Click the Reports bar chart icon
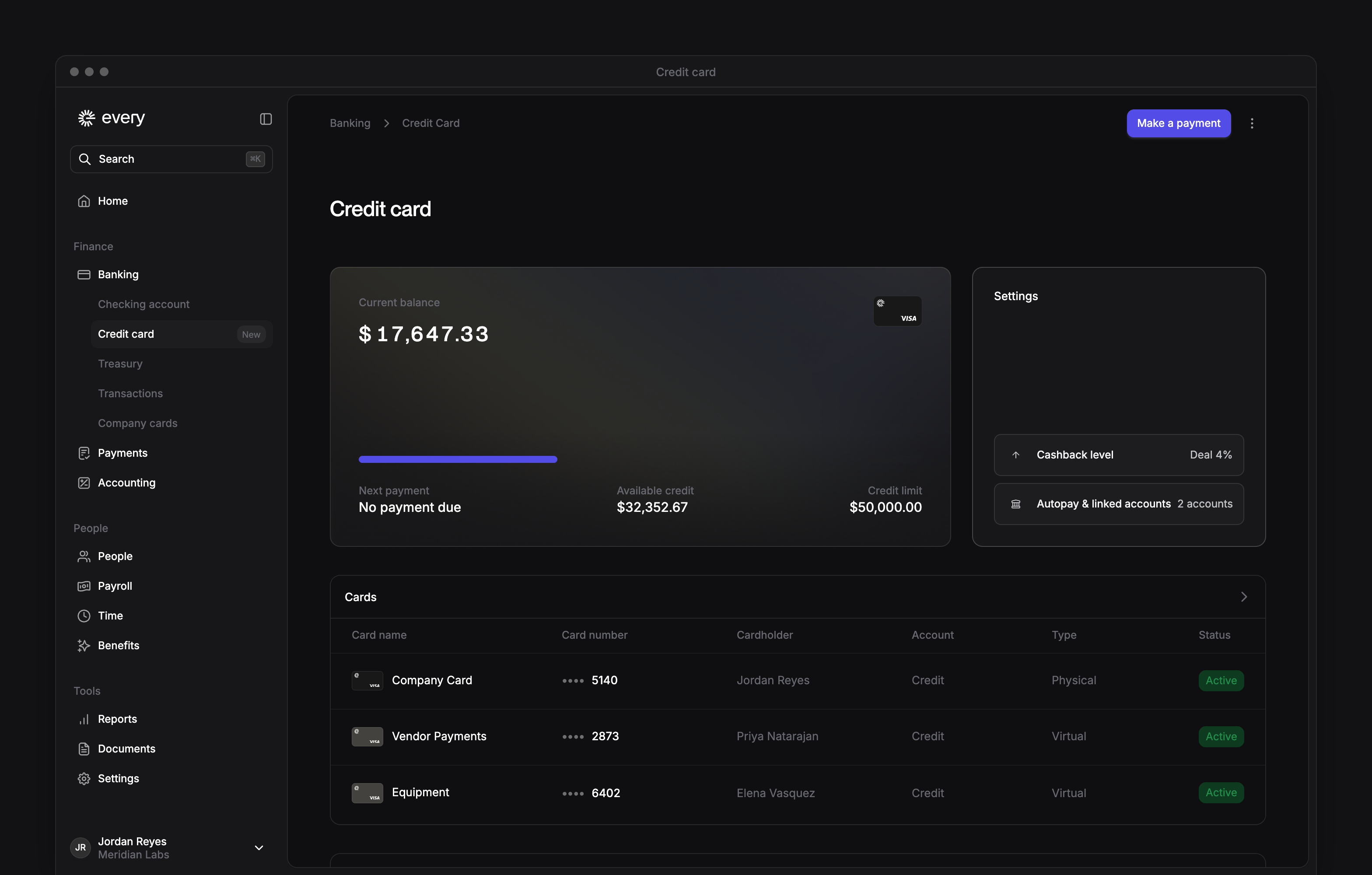The image size is (1372, 875). point(84,719)
